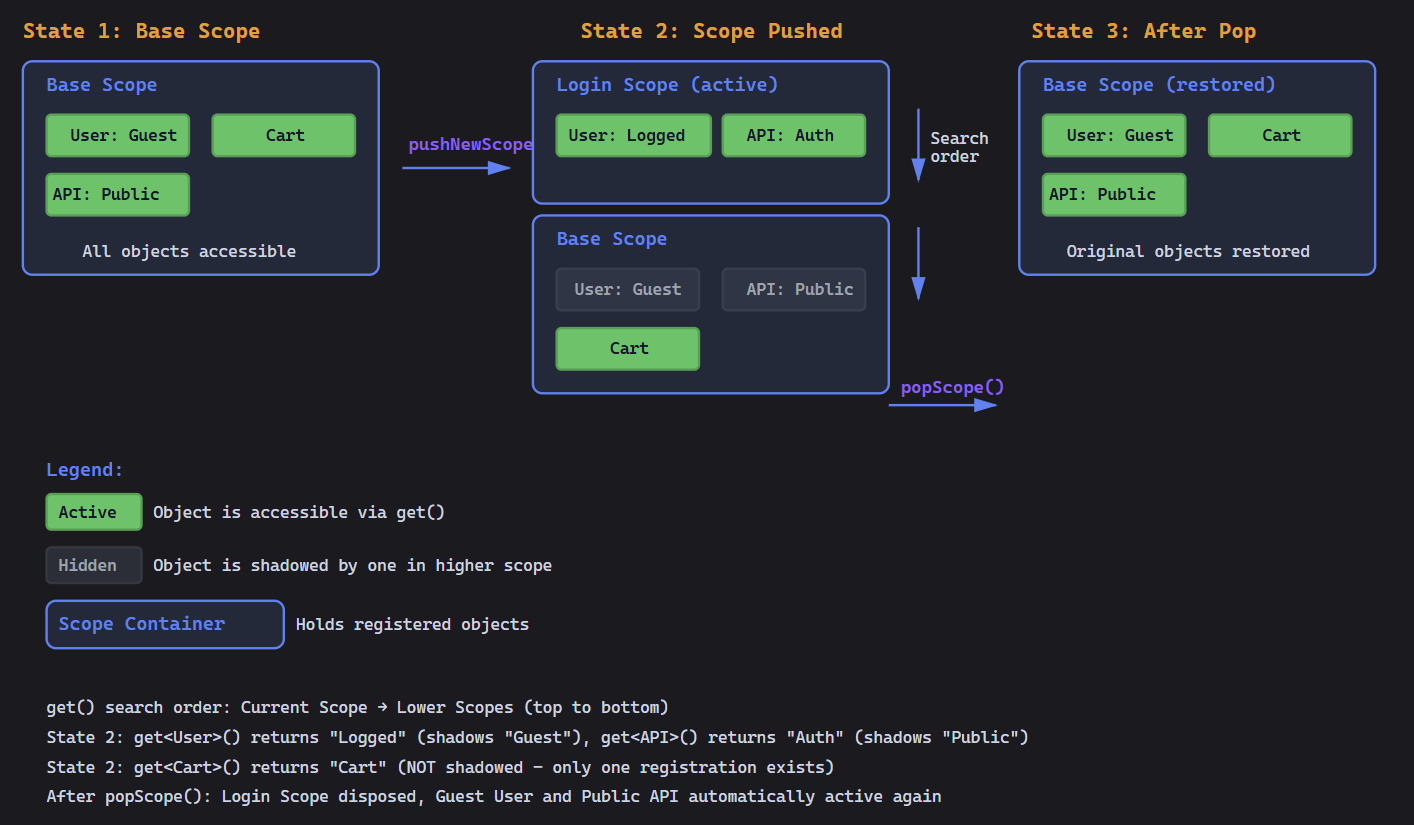The width and height of the screenshot is (1414, 825).
Task: Select the "User: Guest" box in State 3
Action: coord(1114,135)
